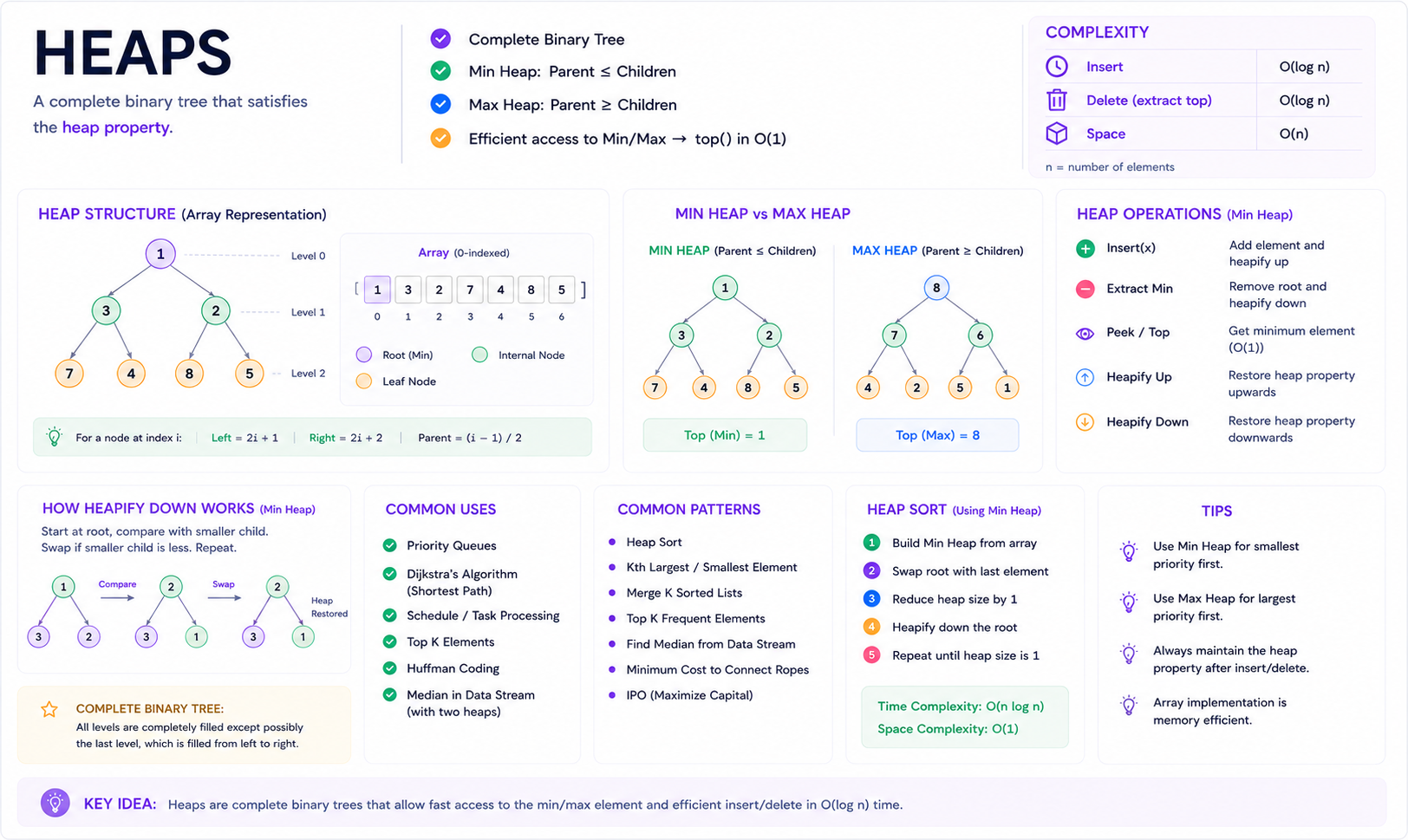Click the 'Top (Max) = 8' box
The width and height of the screenshot is (1408, 840).
(x=937, y=435)
